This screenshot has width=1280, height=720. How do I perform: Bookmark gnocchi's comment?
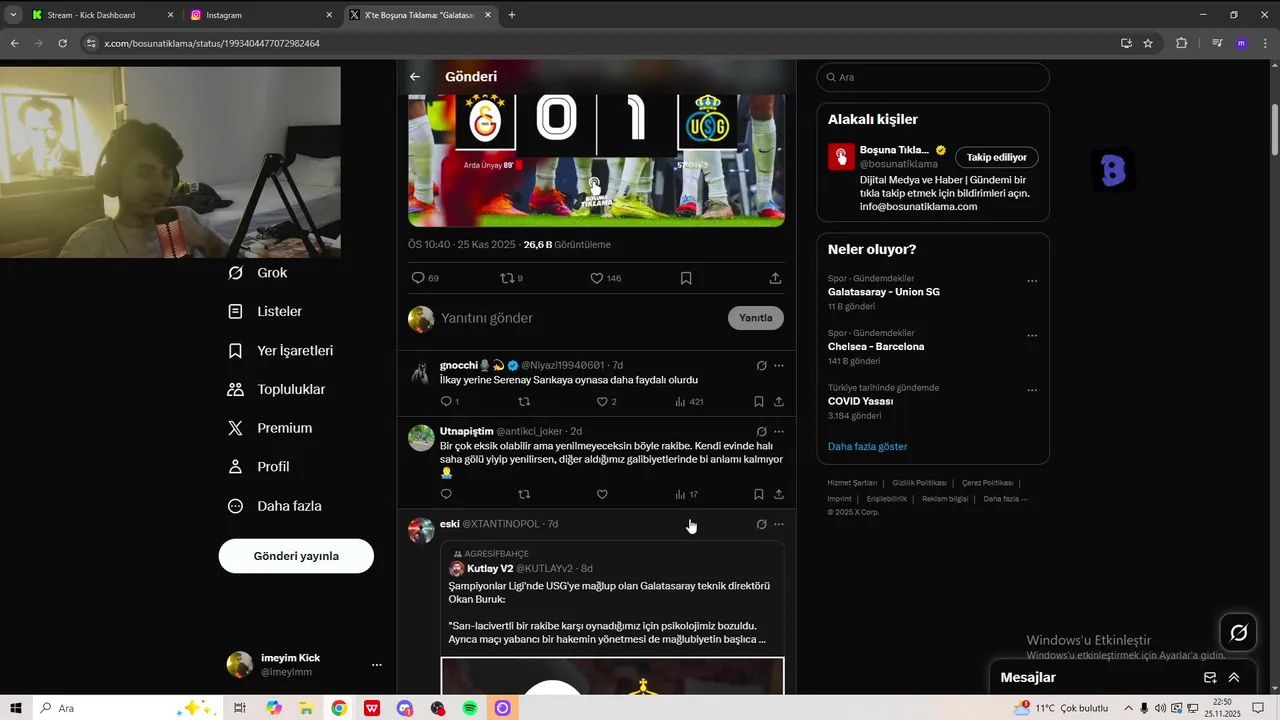tap(759, 401)
